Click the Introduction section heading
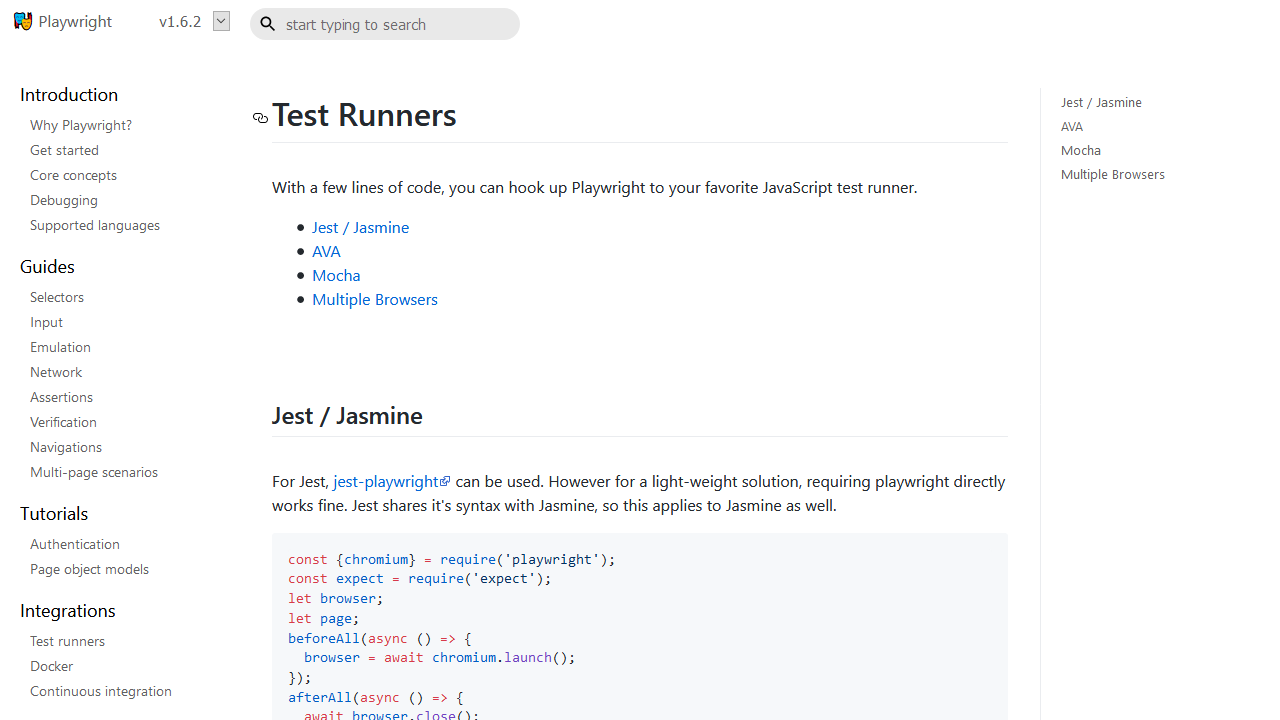1280x720 pixels. [69, 94]
